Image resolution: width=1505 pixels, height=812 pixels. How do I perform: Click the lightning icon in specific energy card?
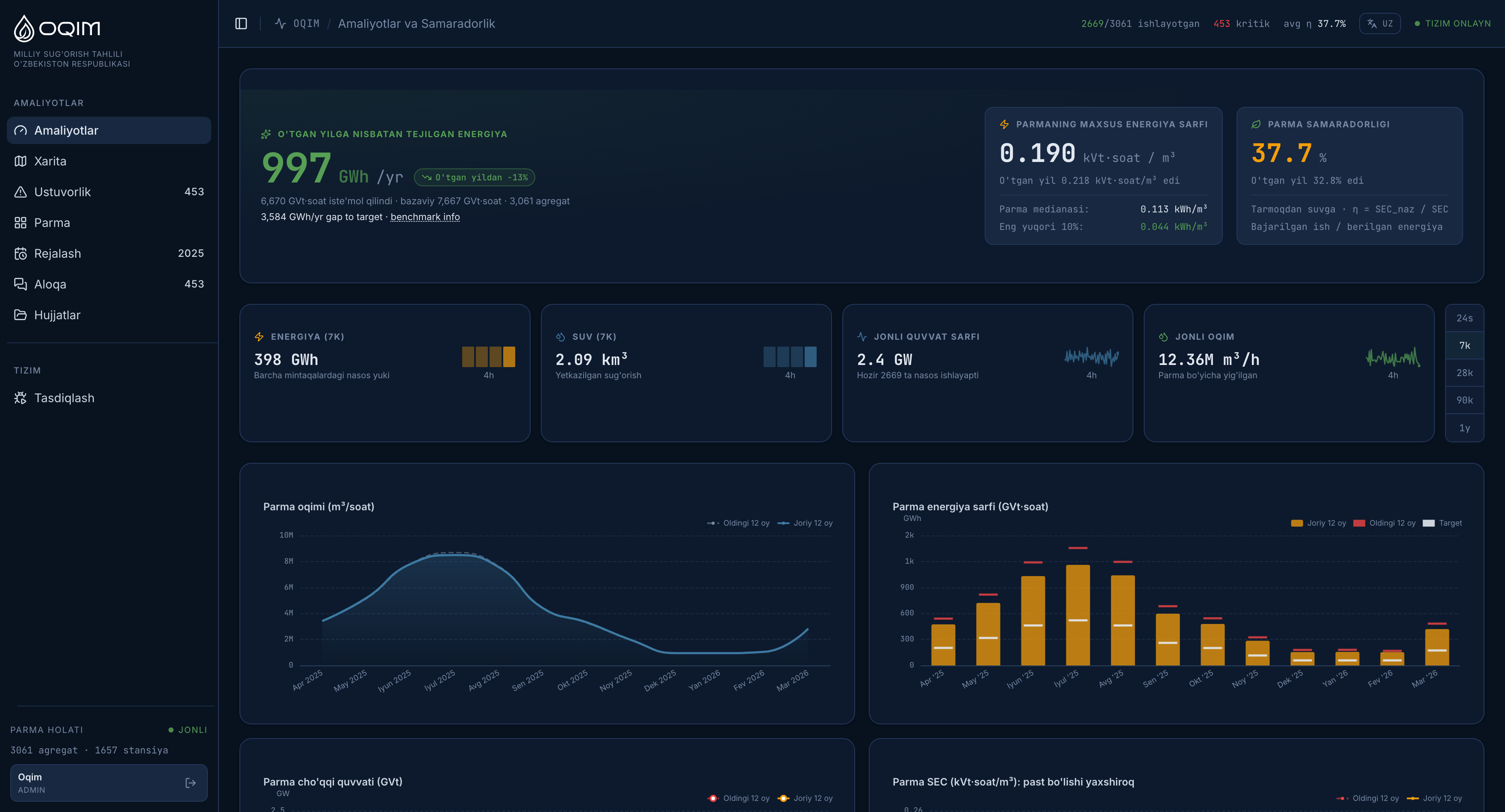click(x=1004, y=124)
